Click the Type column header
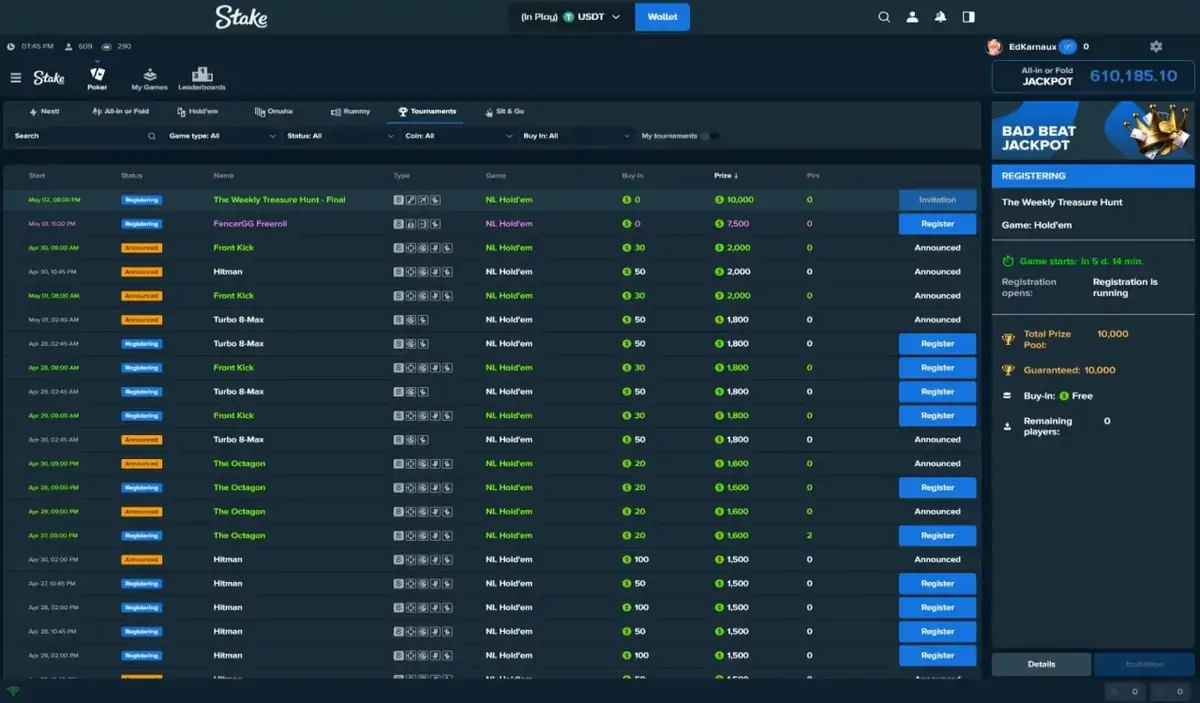 402,176
